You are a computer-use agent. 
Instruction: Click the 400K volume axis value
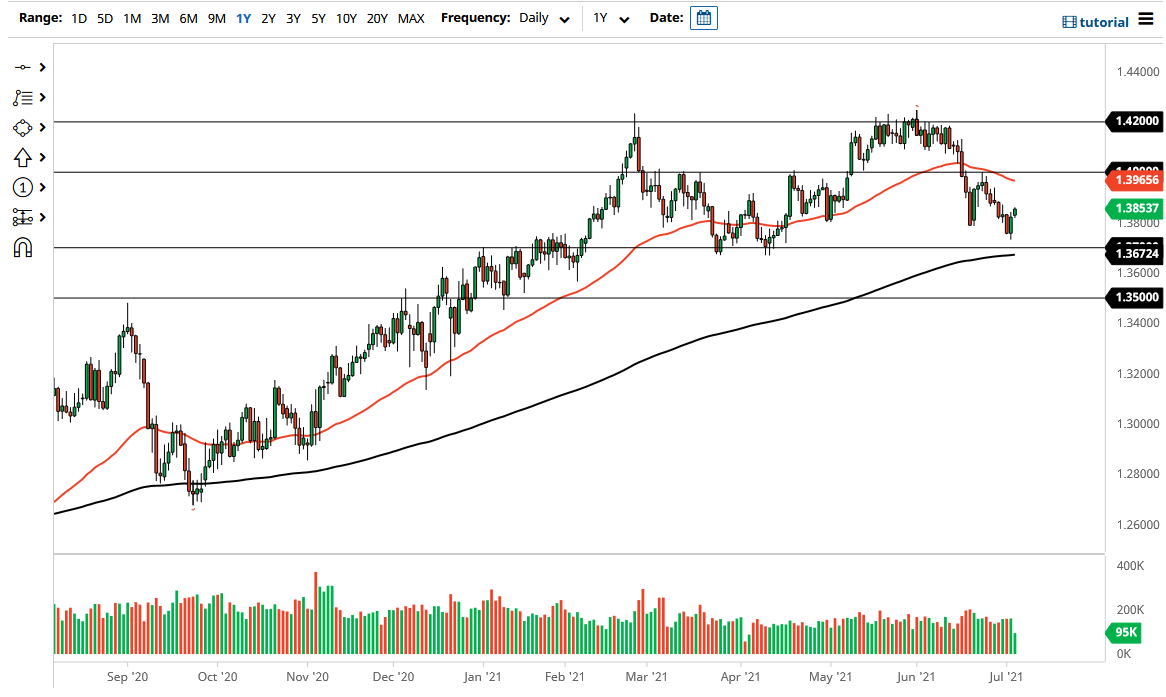point(1130,566)
